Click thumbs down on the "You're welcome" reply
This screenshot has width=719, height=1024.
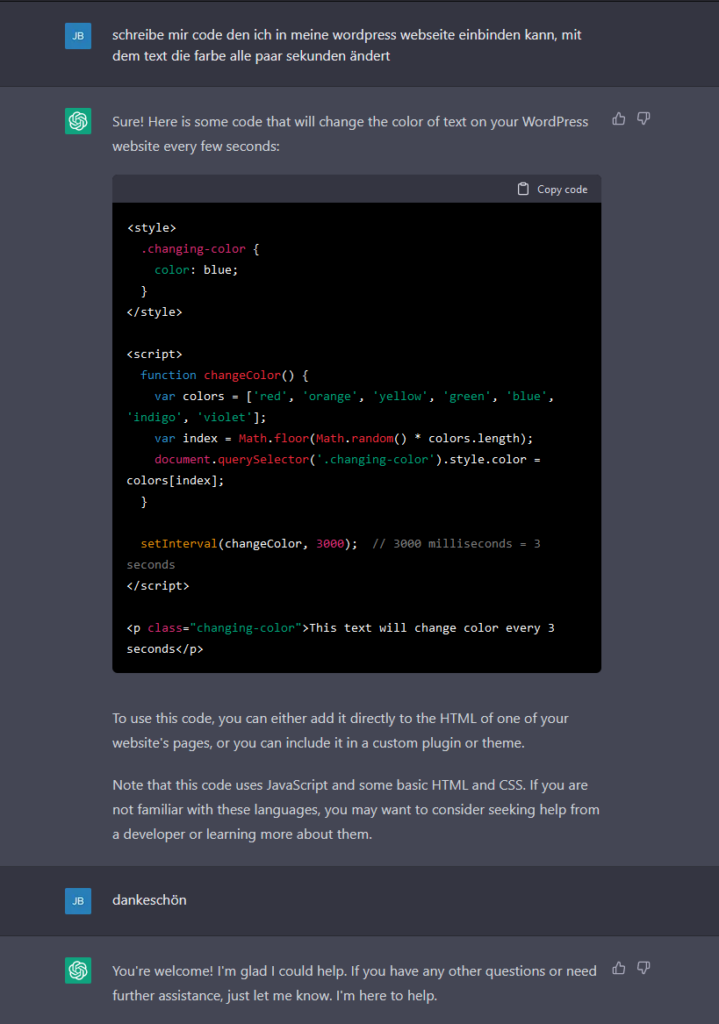click(x=643, y=968)
